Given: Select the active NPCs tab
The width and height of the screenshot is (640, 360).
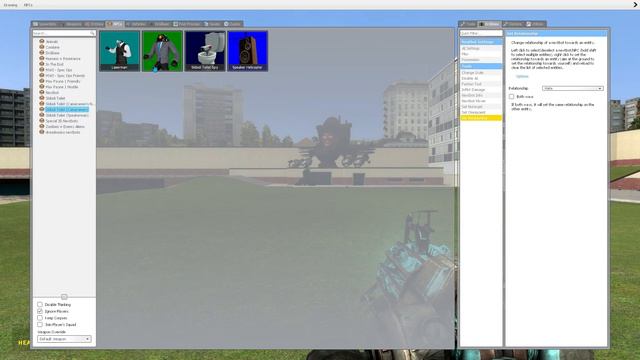Looking at the screenshot, I should tap(115, 24).
